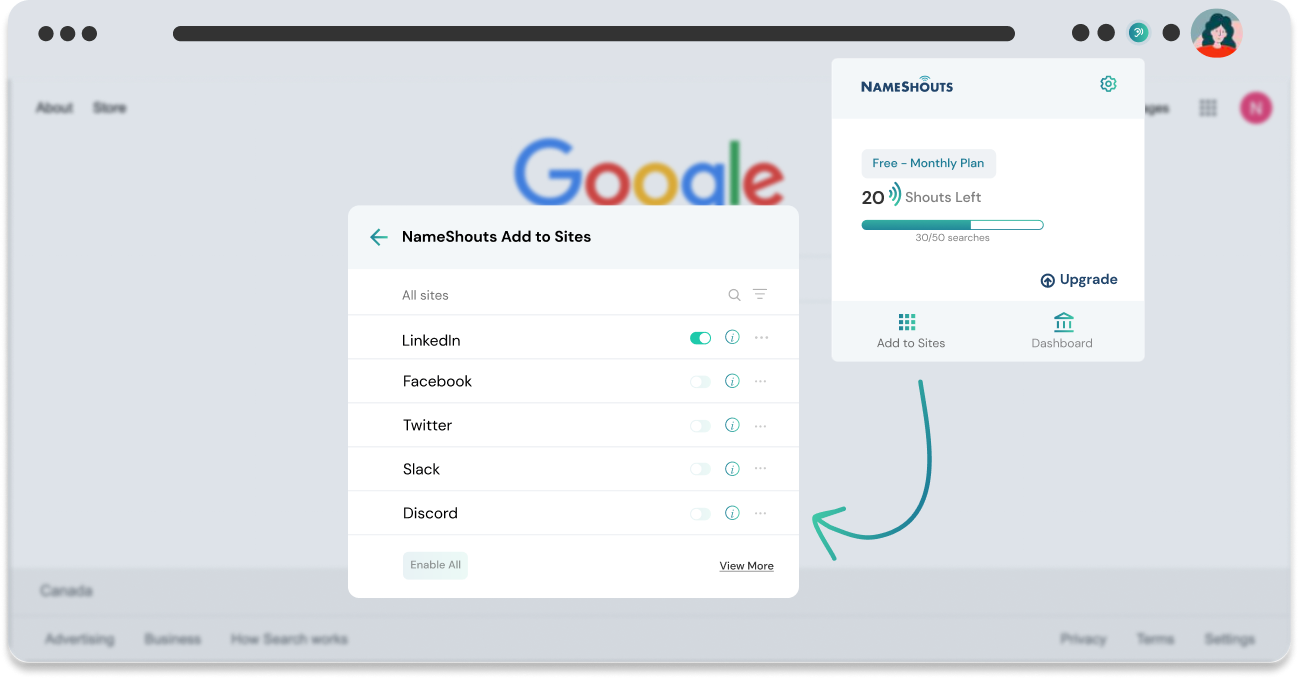Toggle LinkedIn site switch off
Image resolution: width=1299 pixels, height=679 pixels.
(x=700, y=338)
